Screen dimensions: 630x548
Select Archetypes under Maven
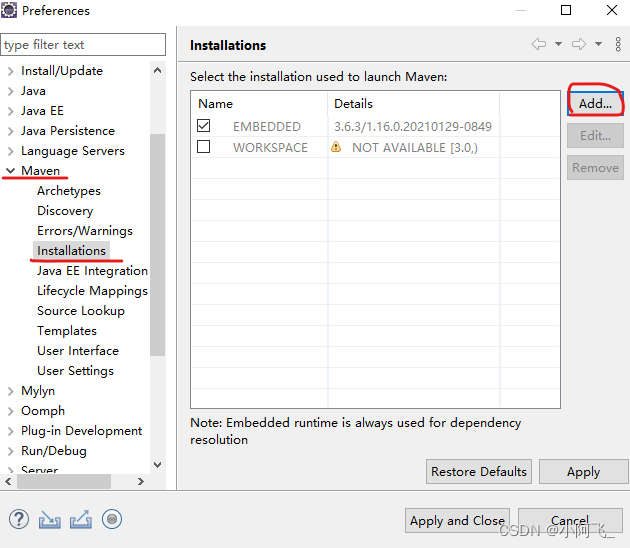pos(69,191)
